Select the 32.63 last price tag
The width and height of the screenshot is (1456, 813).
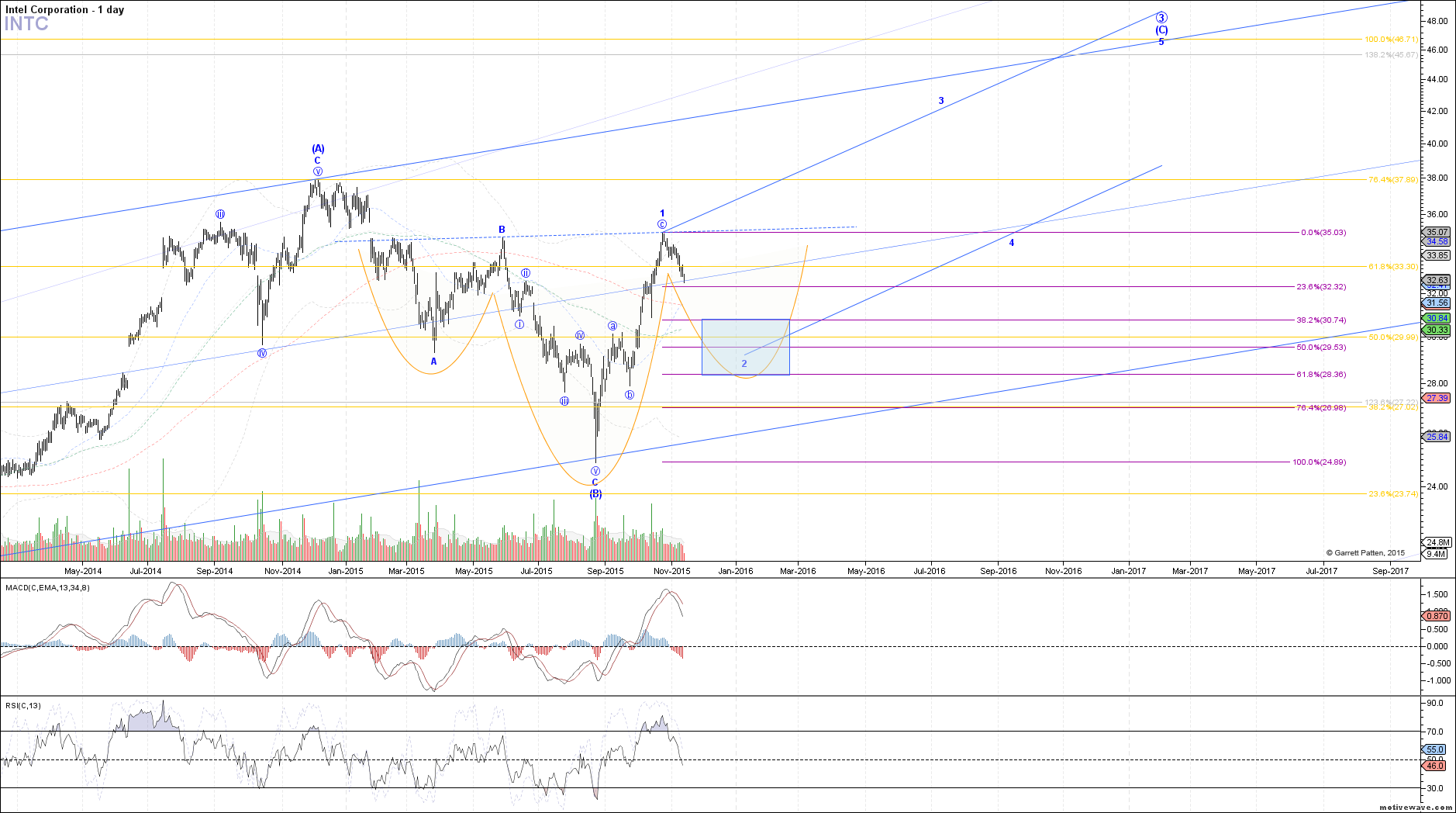pos(1437,280)
